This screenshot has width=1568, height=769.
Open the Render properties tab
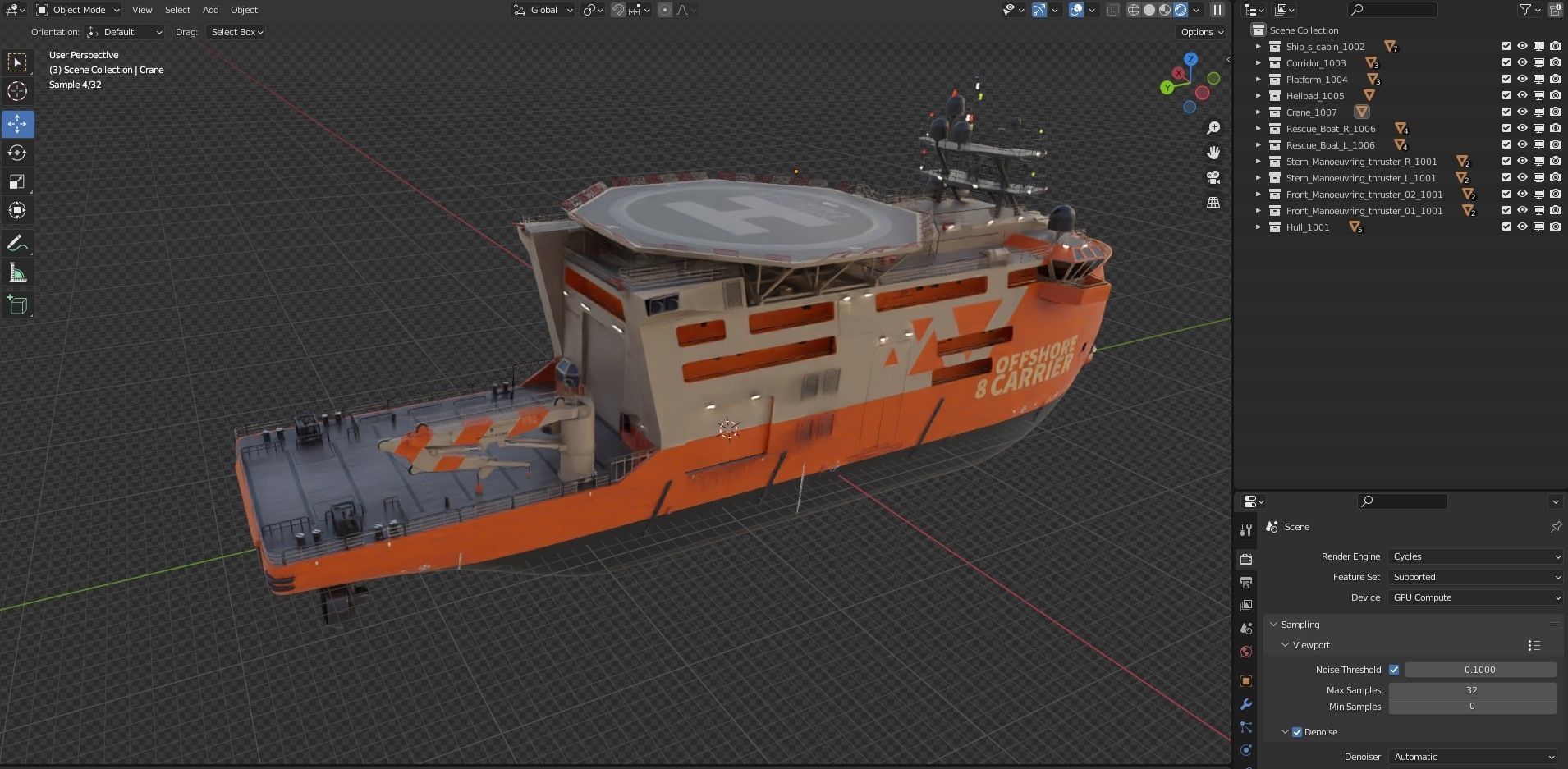pos(1246,559)
